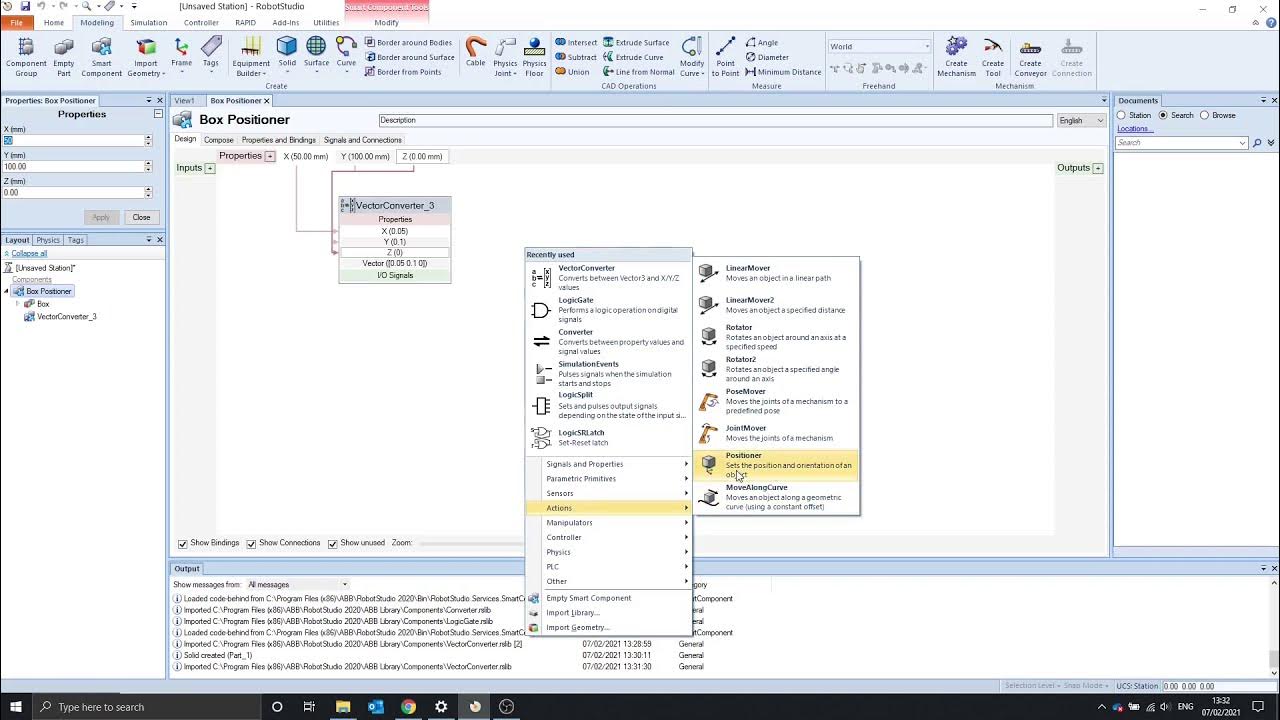Open the Simulation ribbon tab

point(148,22)
